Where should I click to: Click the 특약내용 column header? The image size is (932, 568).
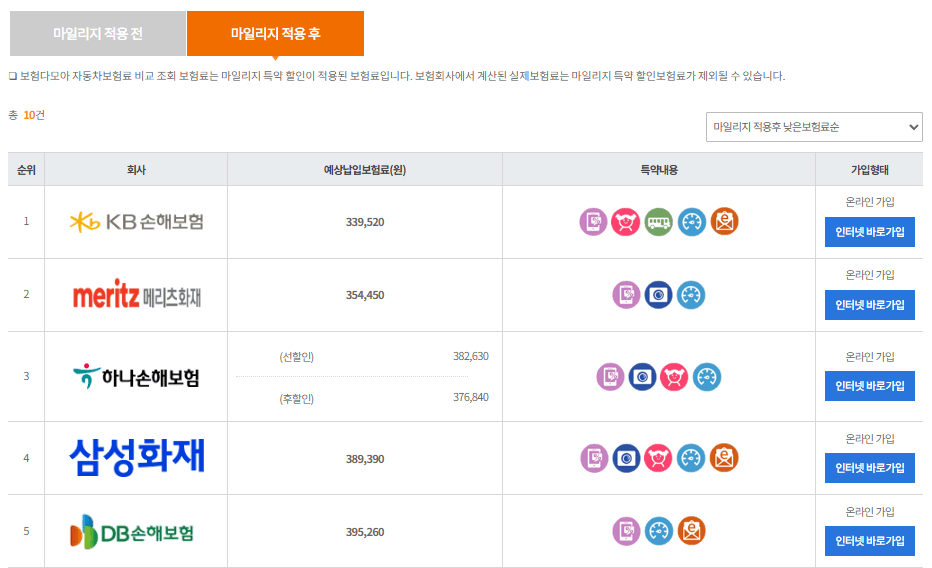pos(659,170)
